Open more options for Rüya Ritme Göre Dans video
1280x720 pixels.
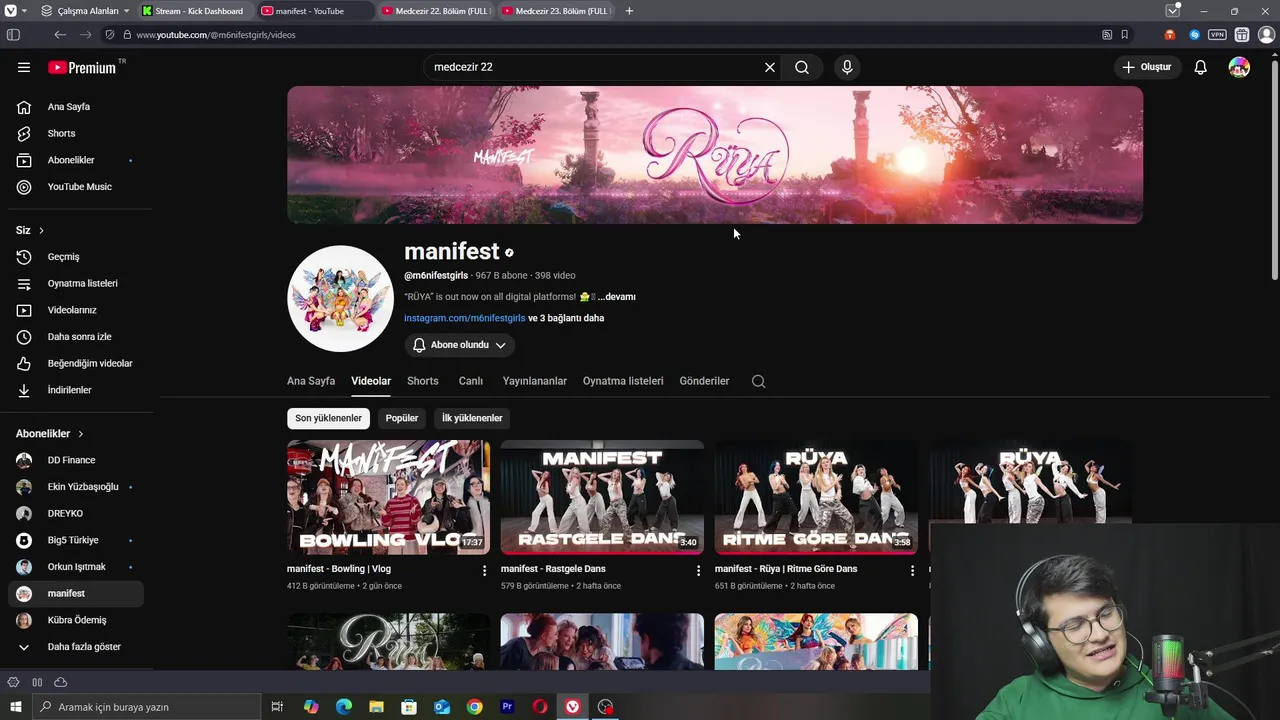coord(912,570)
